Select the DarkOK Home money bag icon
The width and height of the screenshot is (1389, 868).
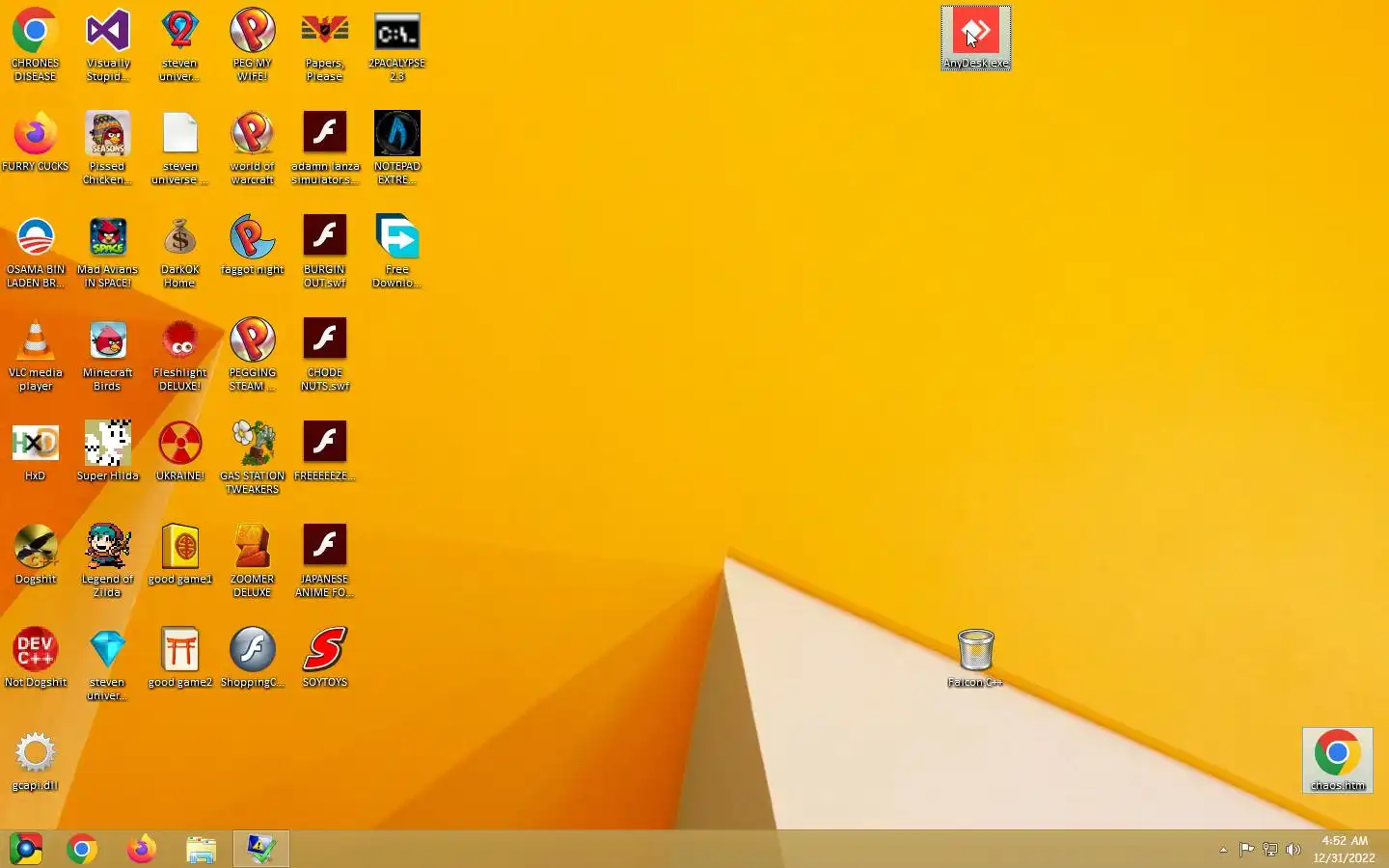[180, 251]
